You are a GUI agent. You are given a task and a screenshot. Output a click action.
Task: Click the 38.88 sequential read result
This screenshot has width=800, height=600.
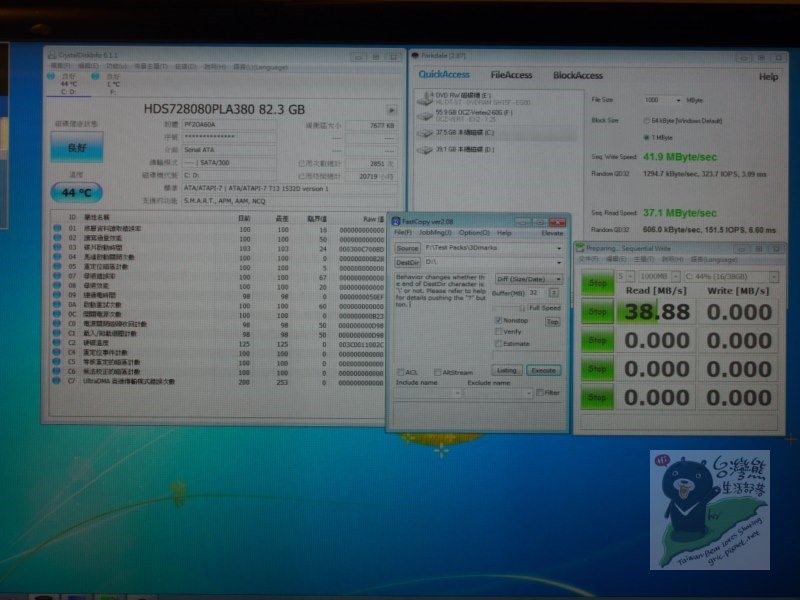pyautogui.click(x=656, y=311)
